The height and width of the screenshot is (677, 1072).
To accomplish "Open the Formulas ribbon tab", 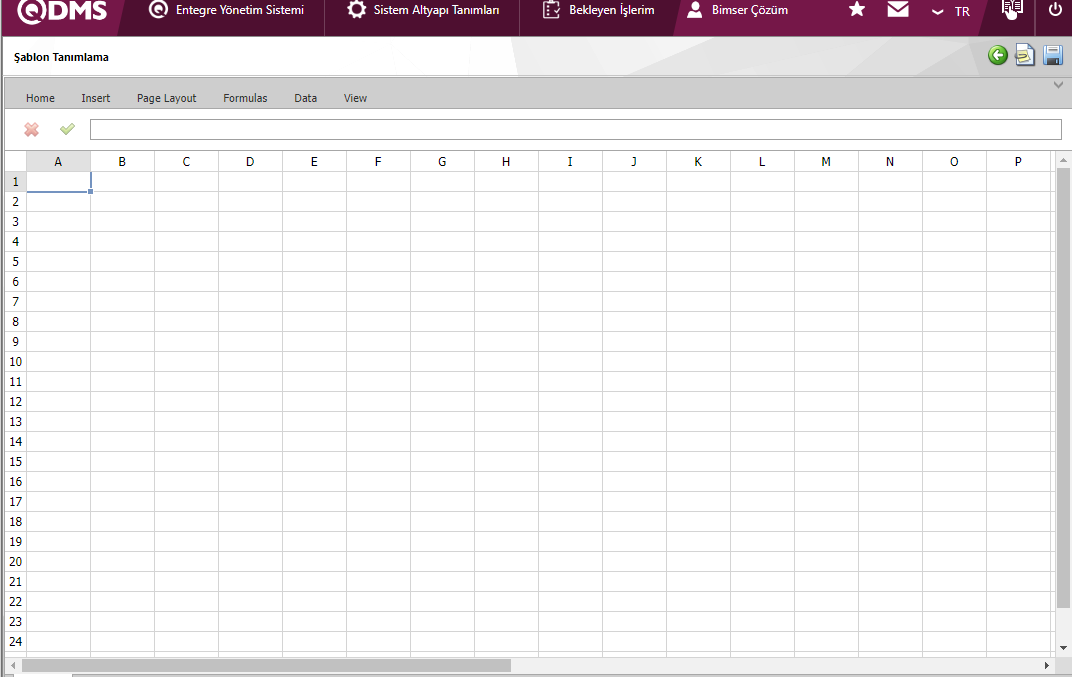I will [245, 98].
